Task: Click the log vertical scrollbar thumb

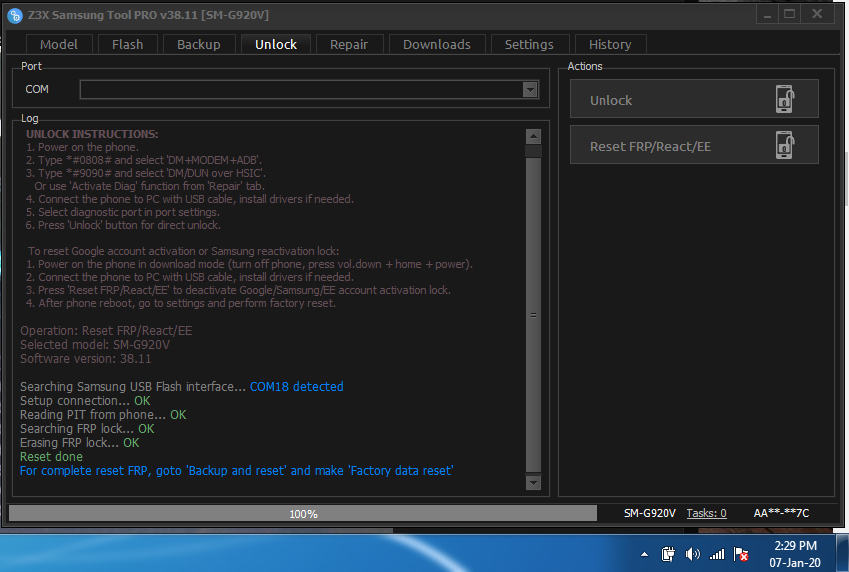Action: tap(533, 315)
